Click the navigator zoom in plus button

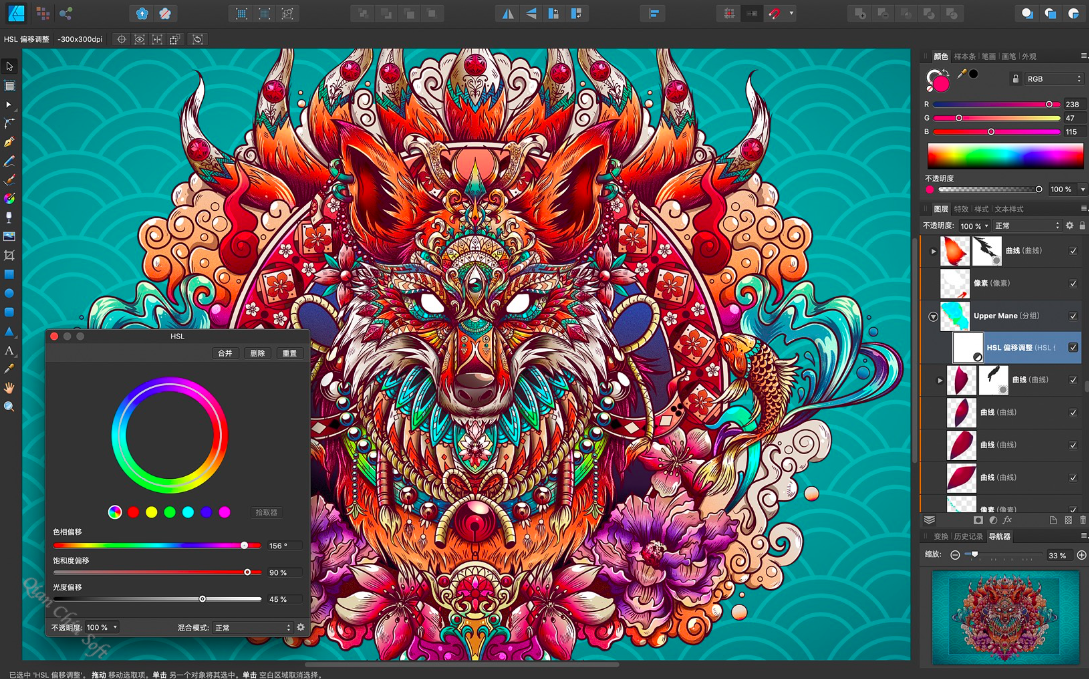click(x=1081, y=555)
